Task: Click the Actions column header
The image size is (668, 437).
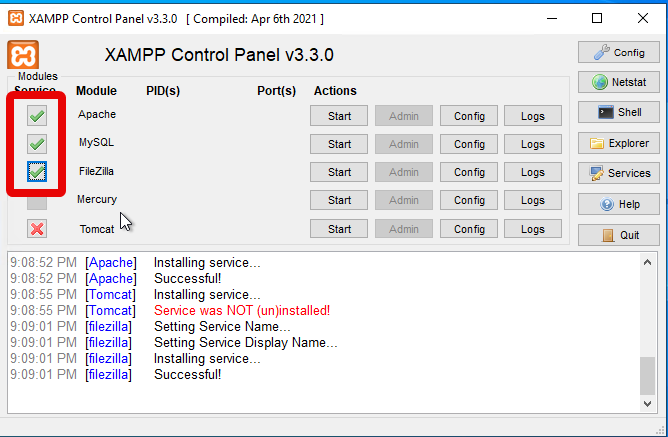Action: [x=335, y=91]
